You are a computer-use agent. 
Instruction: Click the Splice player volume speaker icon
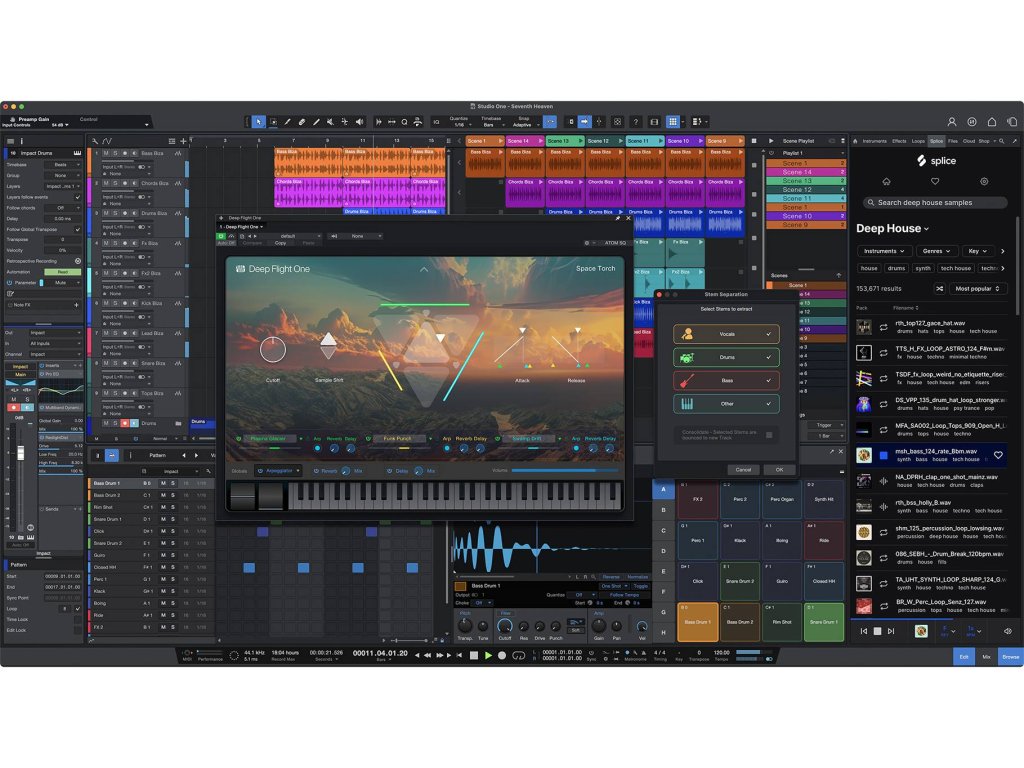pos(1007,632)
